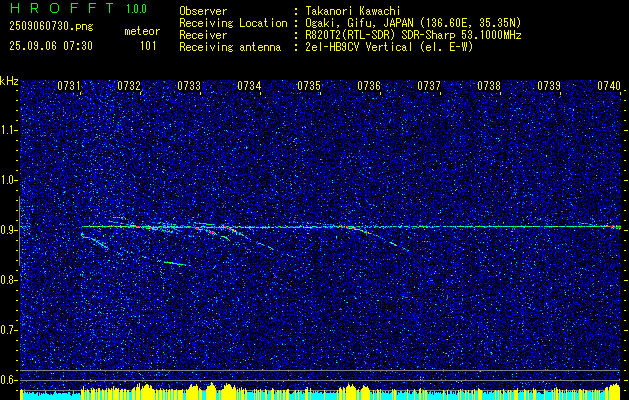Click the 0733 time marker
Image resolution: width=629 pixels, height=400 pixels.
click(189, 85)
